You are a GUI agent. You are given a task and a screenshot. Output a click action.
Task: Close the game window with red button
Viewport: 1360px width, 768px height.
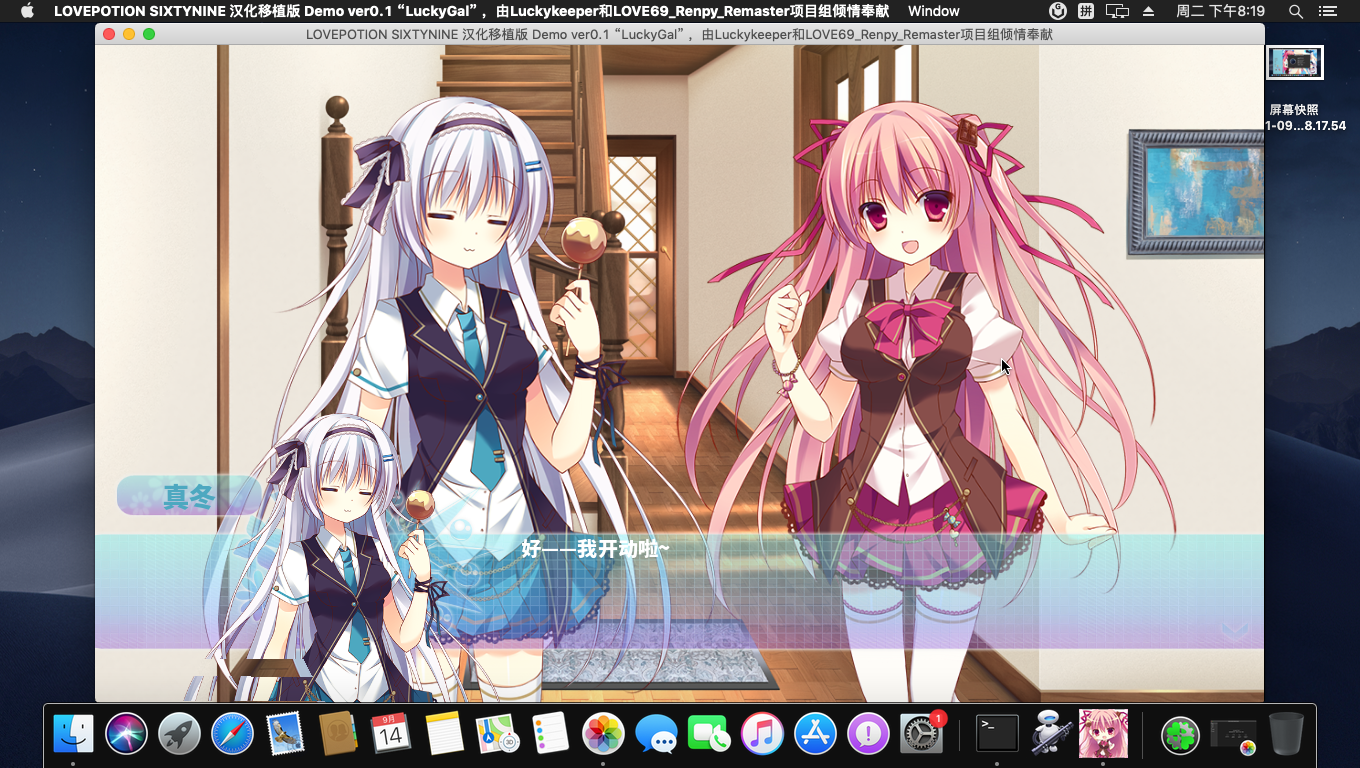[109, 34]
